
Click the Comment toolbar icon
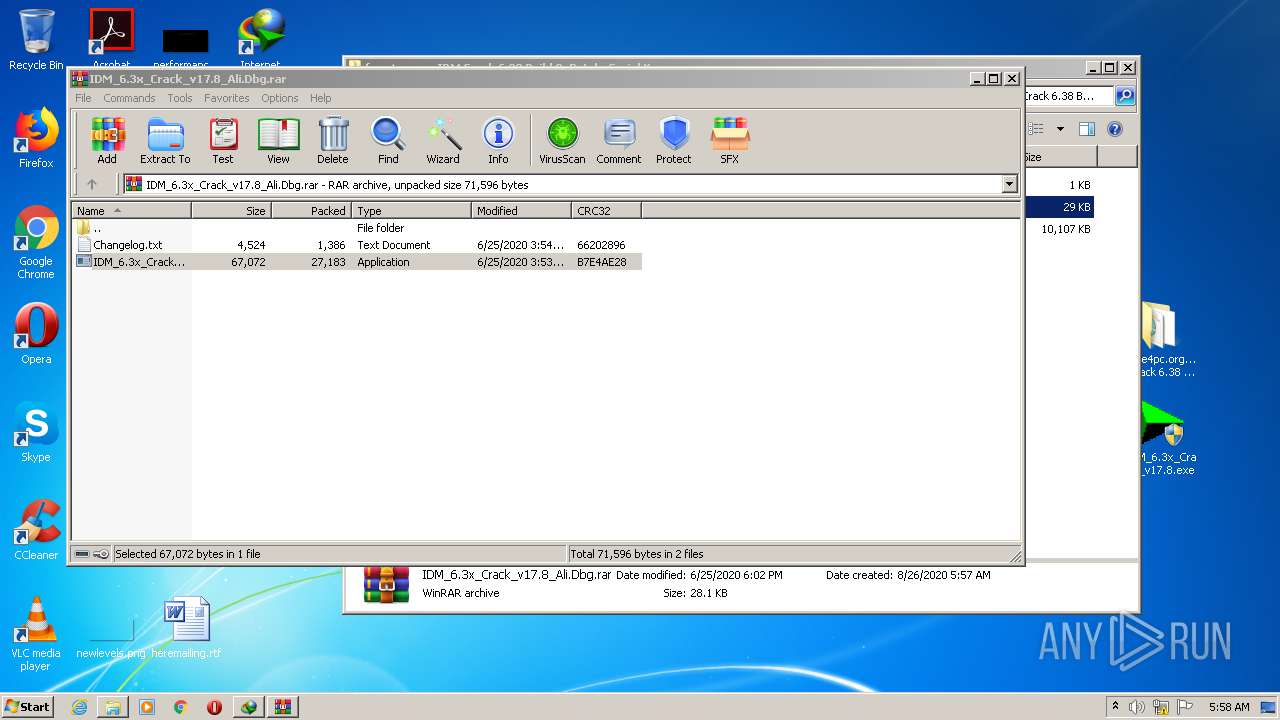619,140
